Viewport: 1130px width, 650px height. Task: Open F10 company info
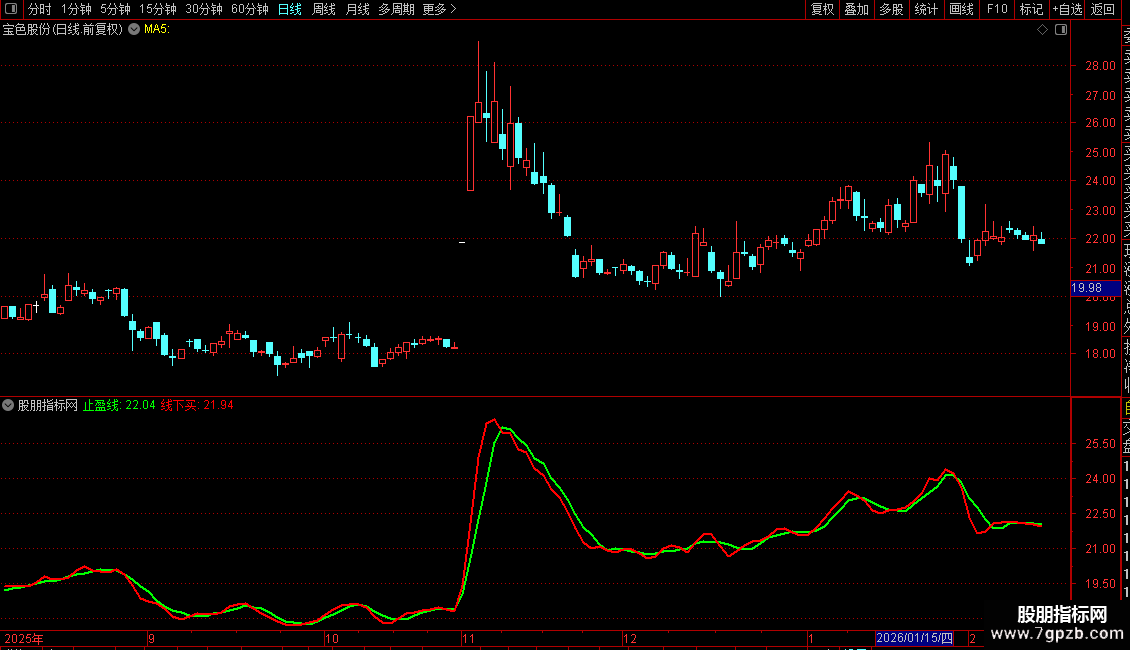(997, 9)
